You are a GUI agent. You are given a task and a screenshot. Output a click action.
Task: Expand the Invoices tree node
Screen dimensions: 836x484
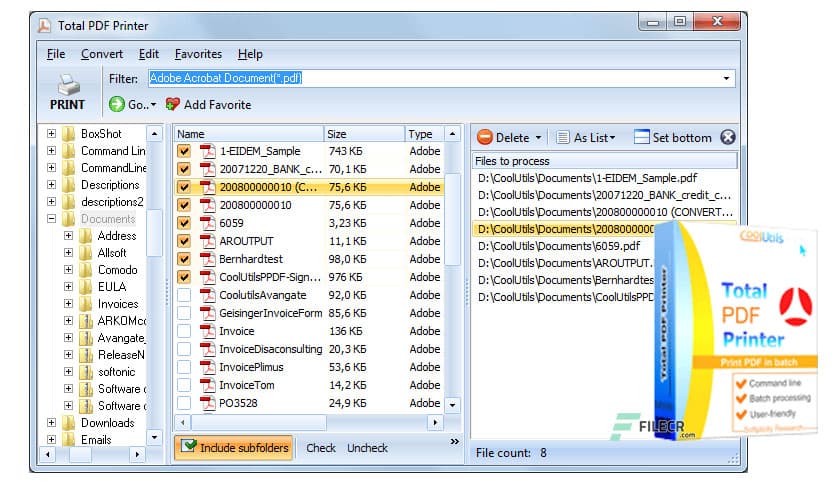[x=68, y=303]
